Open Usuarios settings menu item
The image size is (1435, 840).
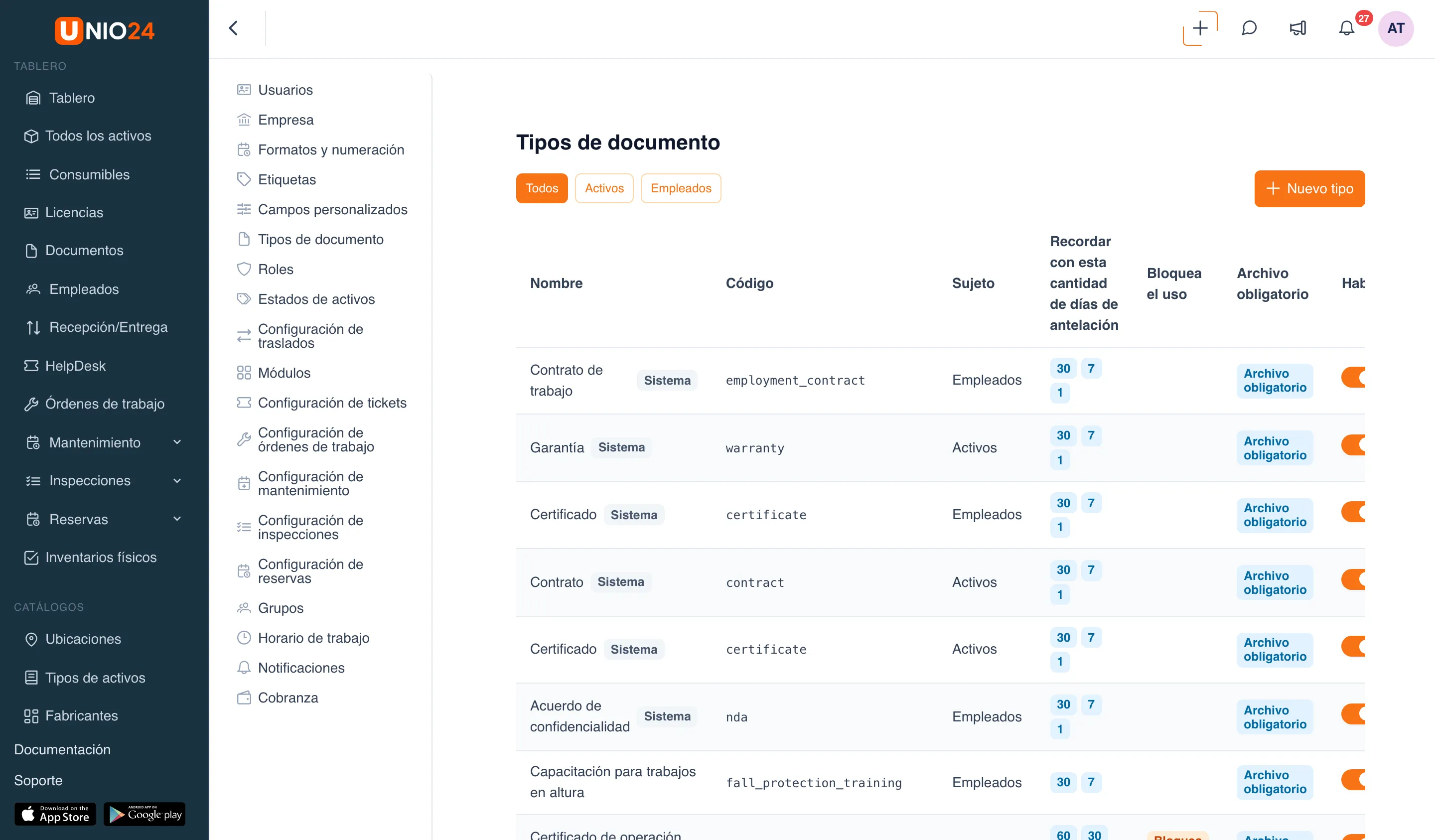pos(275,90)
